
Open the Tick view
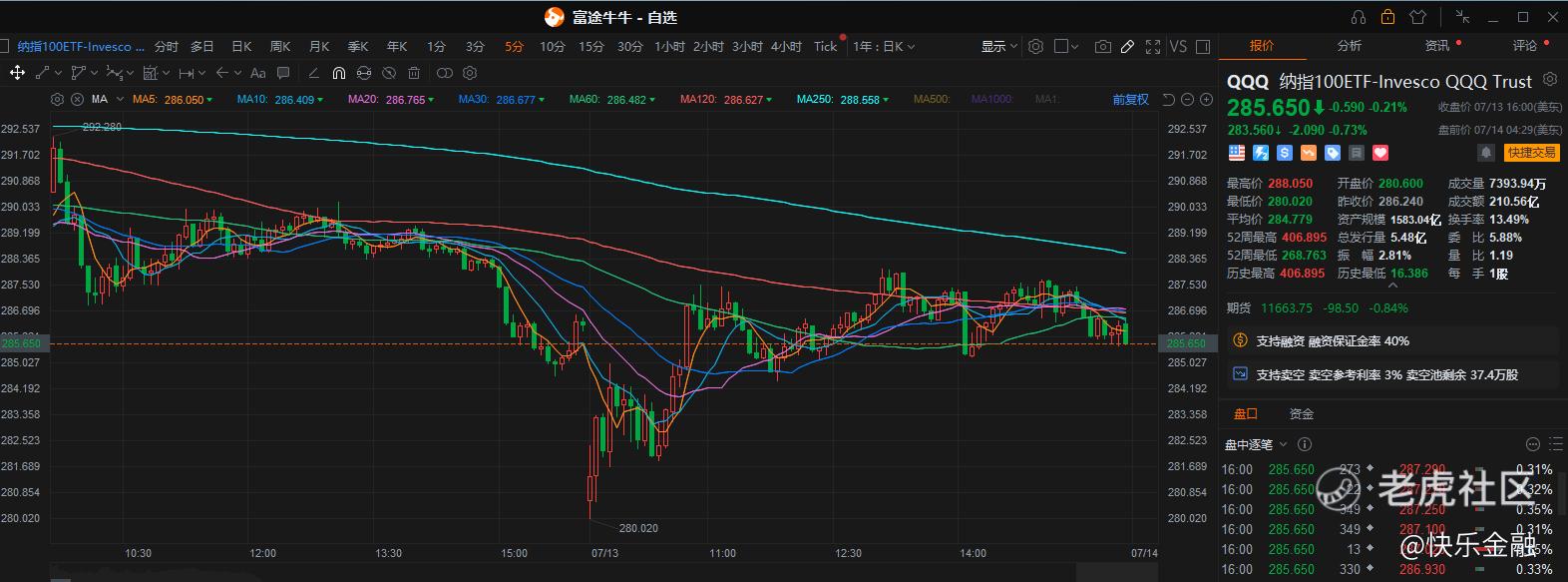tap(826, 46)
